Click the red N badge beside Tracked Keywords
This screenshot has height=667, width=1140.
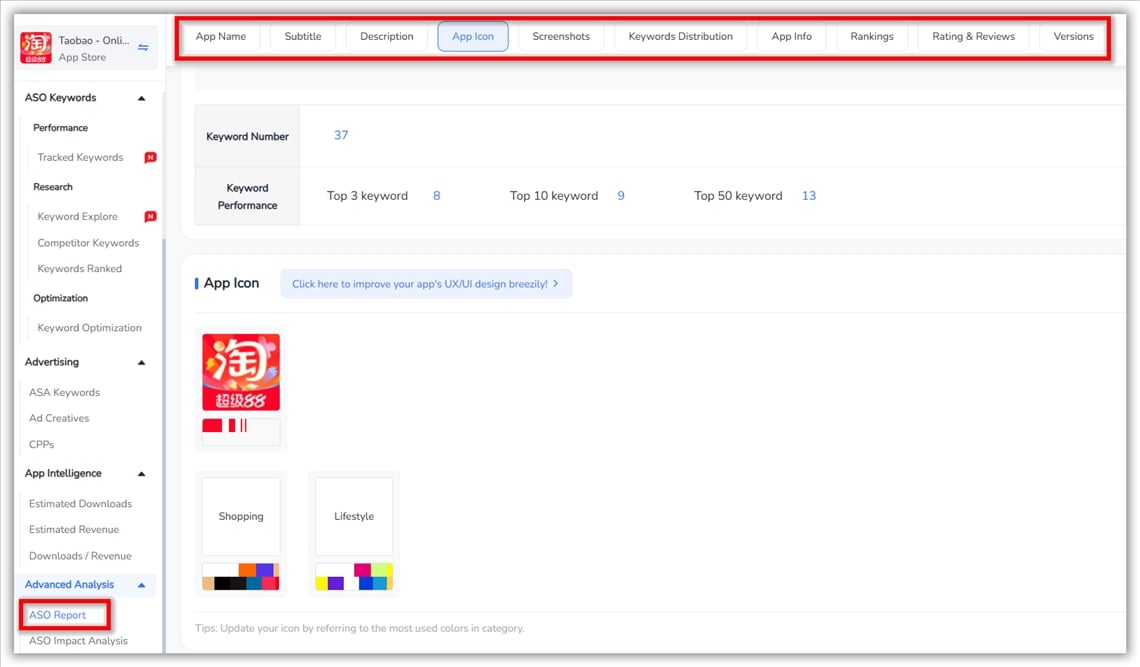click(x=150, y=158)
